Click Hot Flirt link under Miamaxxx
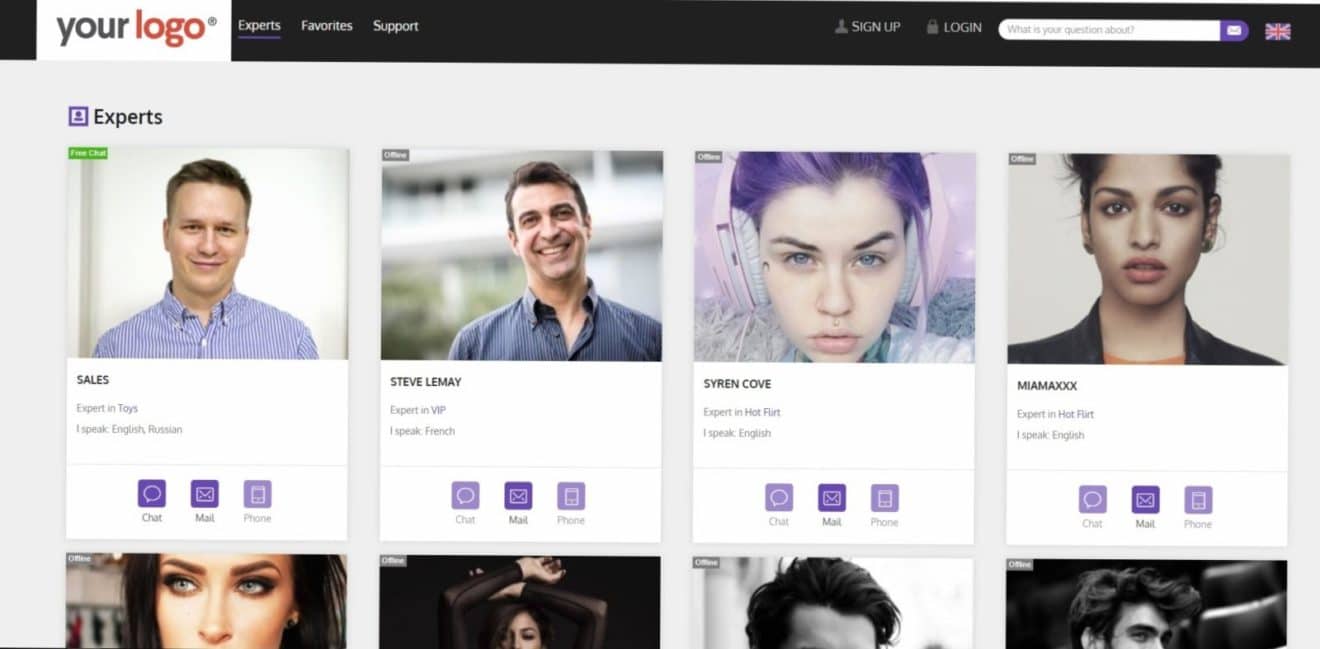This screenshot has height=649, width=1320. pyautogui.click(x=1077, y=414)
